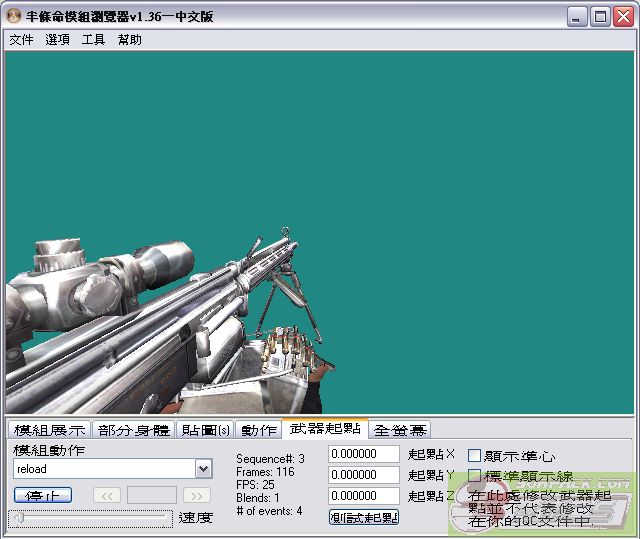The width and height of the screenshot is (640, 539).
Task: Switch to the 模組展示 tab
Action: tap(49, 430)
